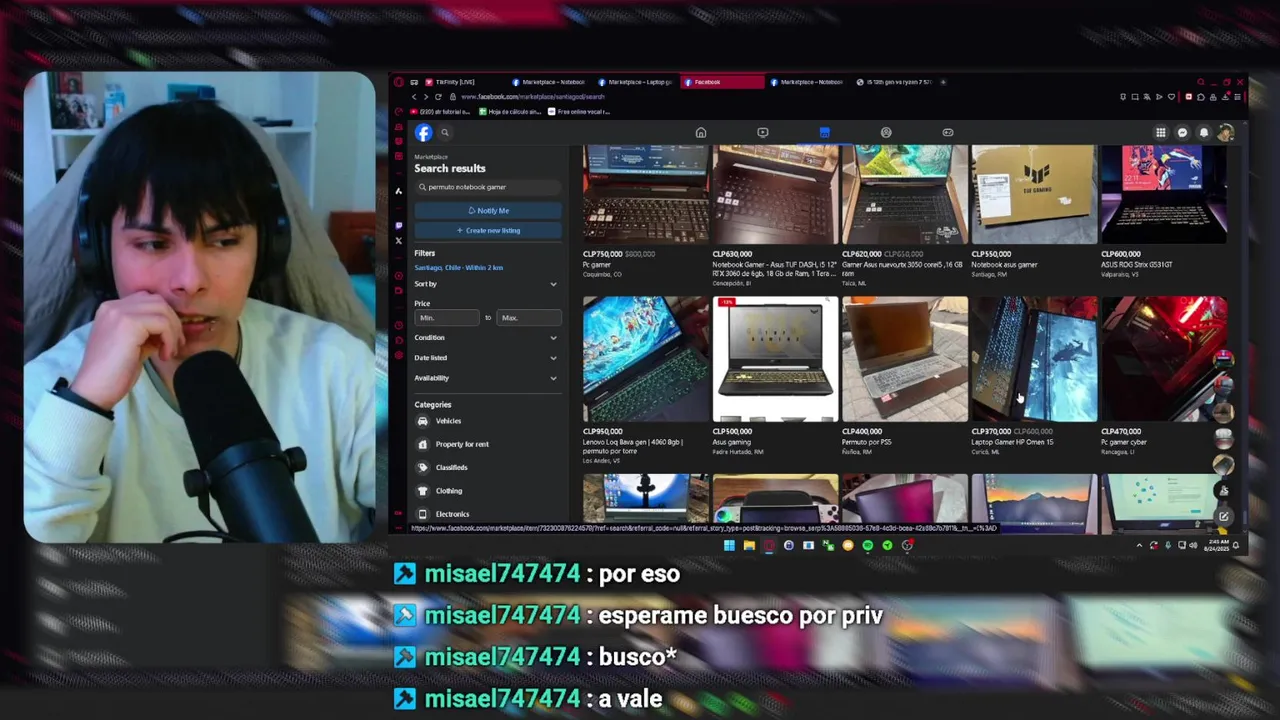Open the Messenger icon
The image size is (1280, 720).
[1182, 132]
